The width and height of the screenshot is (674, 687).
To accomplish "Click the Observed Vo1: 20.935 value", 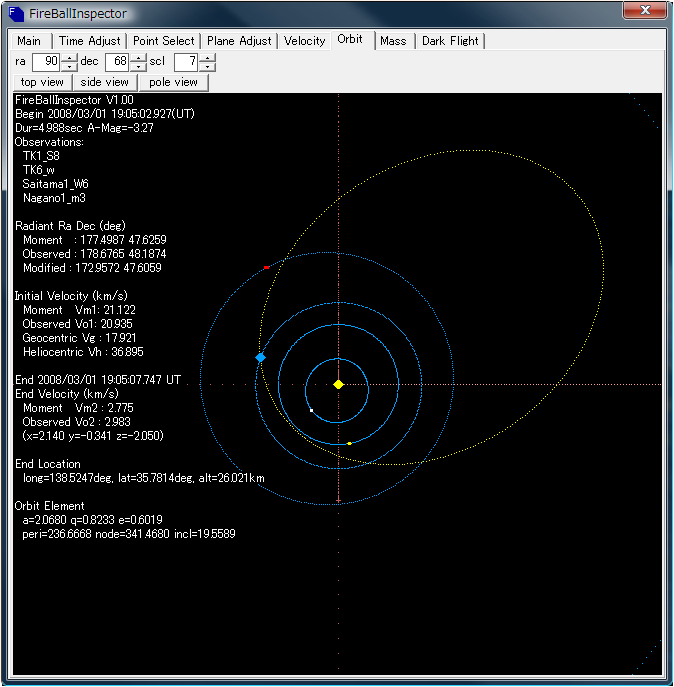I will (x=78, y=324).
